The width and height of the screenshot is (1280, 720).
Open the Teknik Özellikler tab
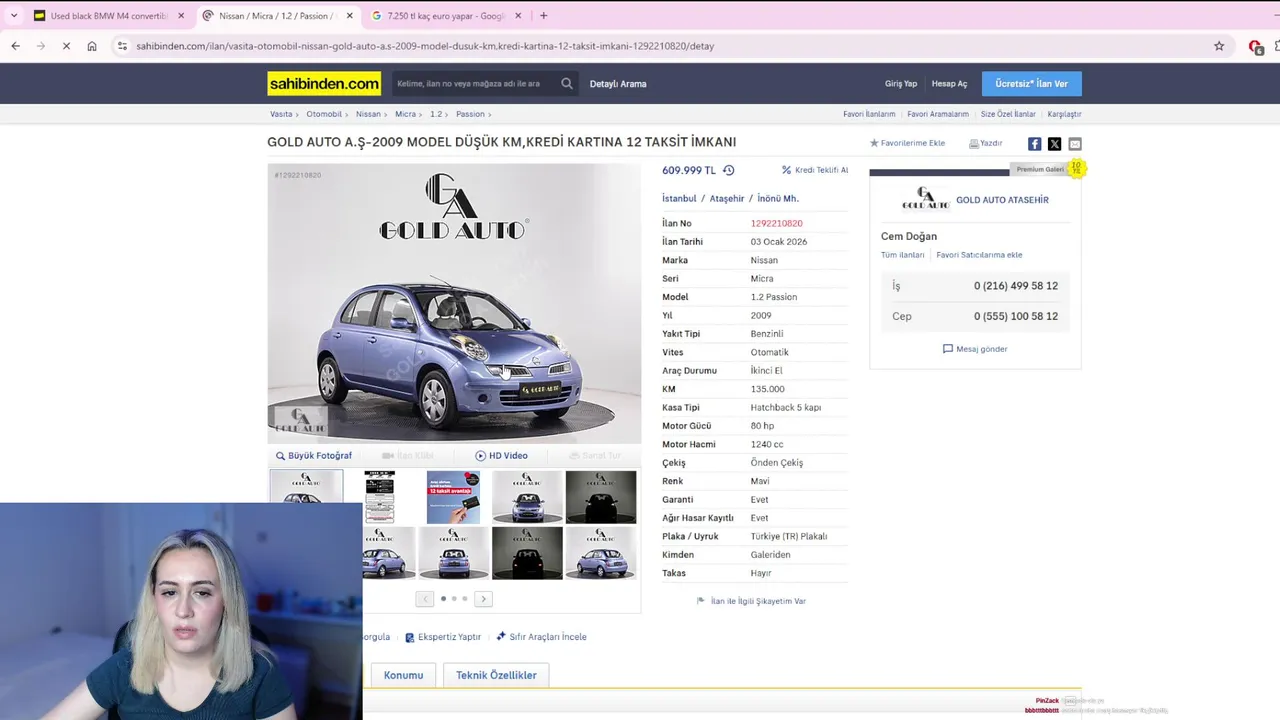click(x=496, y=675)
